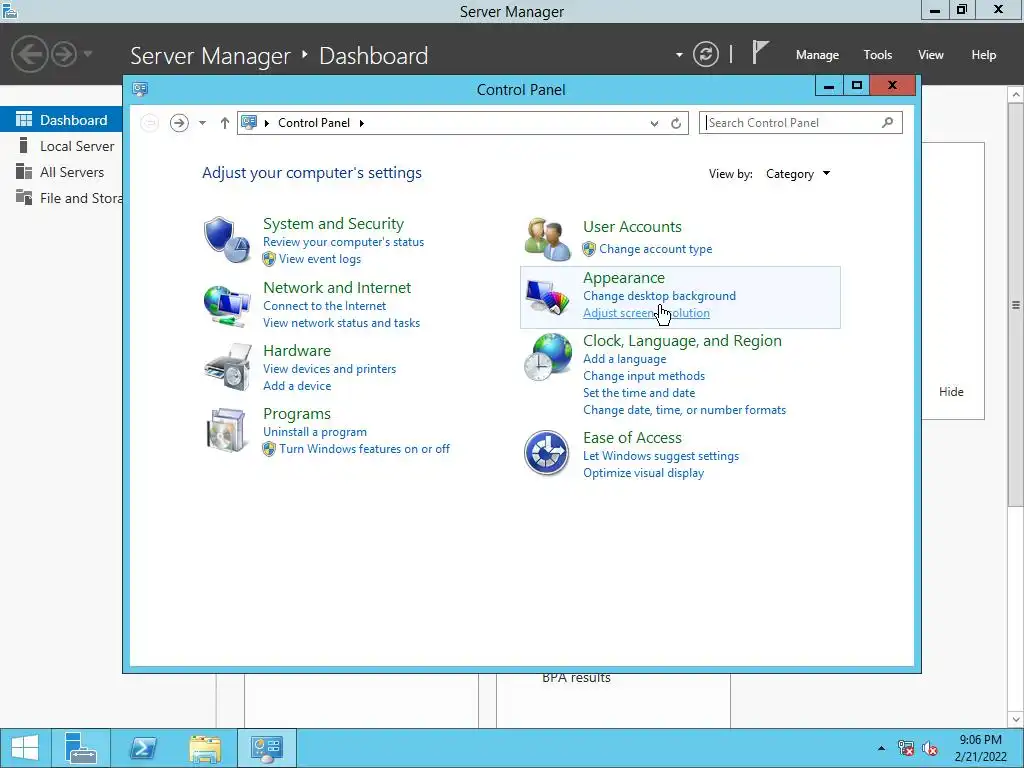This screenshot has width=1024, height=768.
Task: Select File and Storage Services in sidebar
Action: [61, 198]
